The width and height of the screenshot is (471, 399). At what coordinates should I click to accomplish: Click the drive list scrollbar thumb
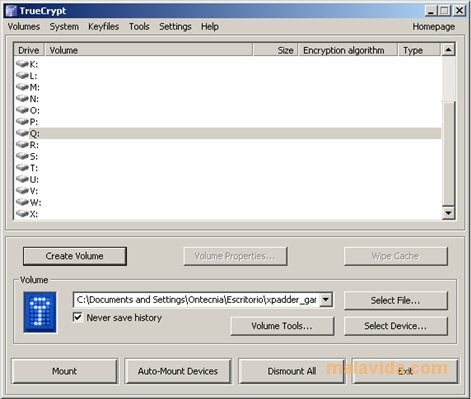(x=449, y=154)
